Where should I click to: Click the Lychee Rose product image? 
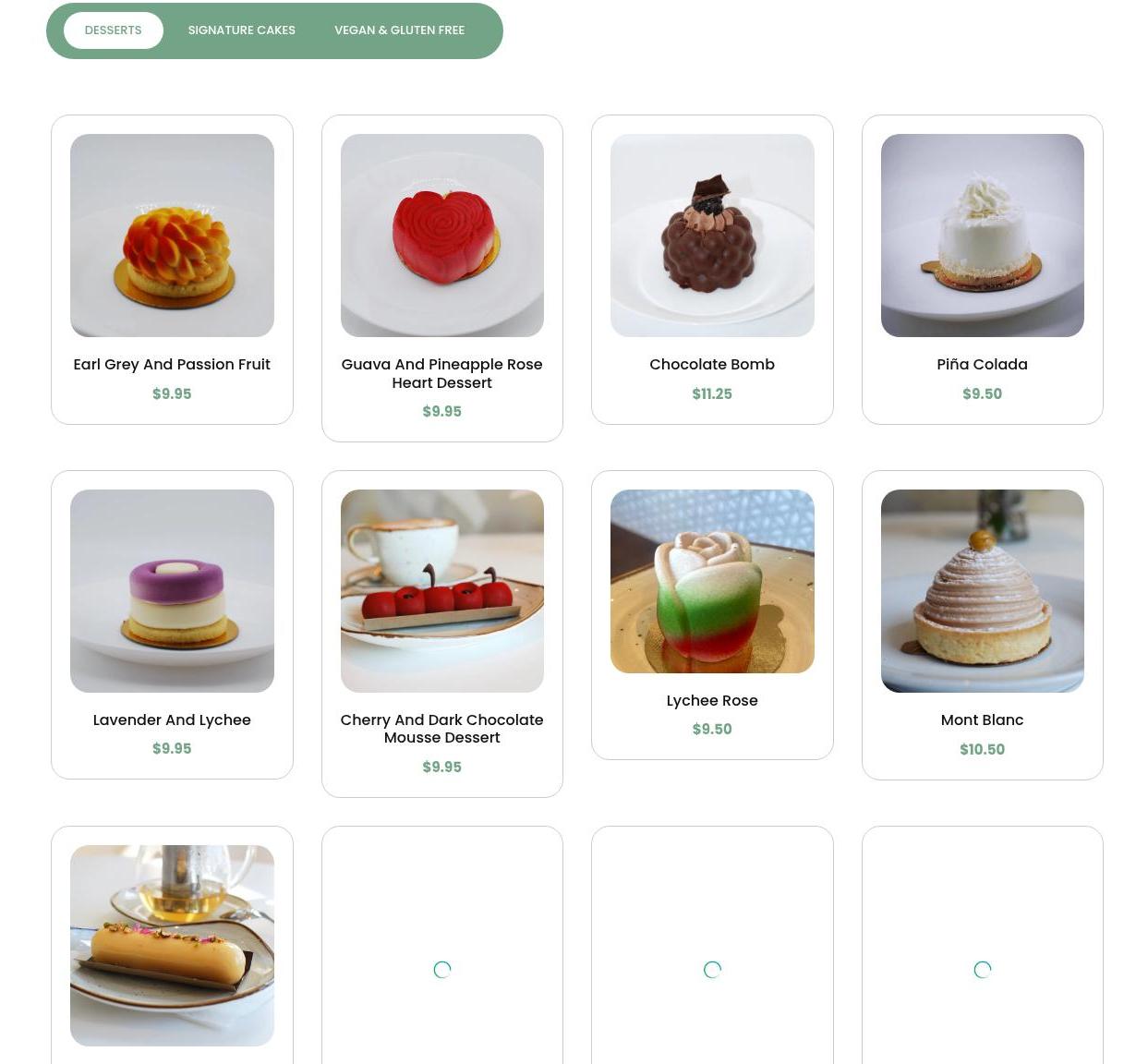coord(712,581)
